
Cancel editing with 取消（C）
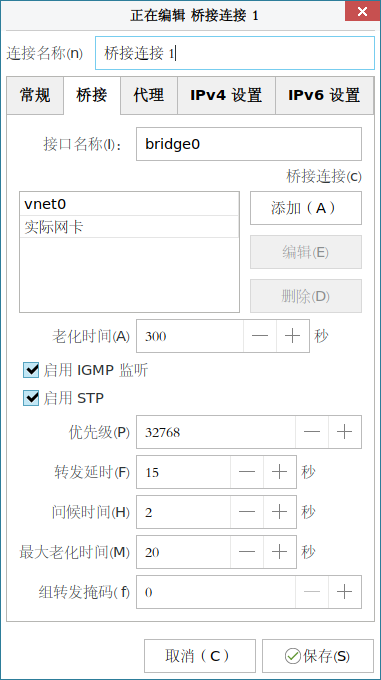click(x=200, y=656)
